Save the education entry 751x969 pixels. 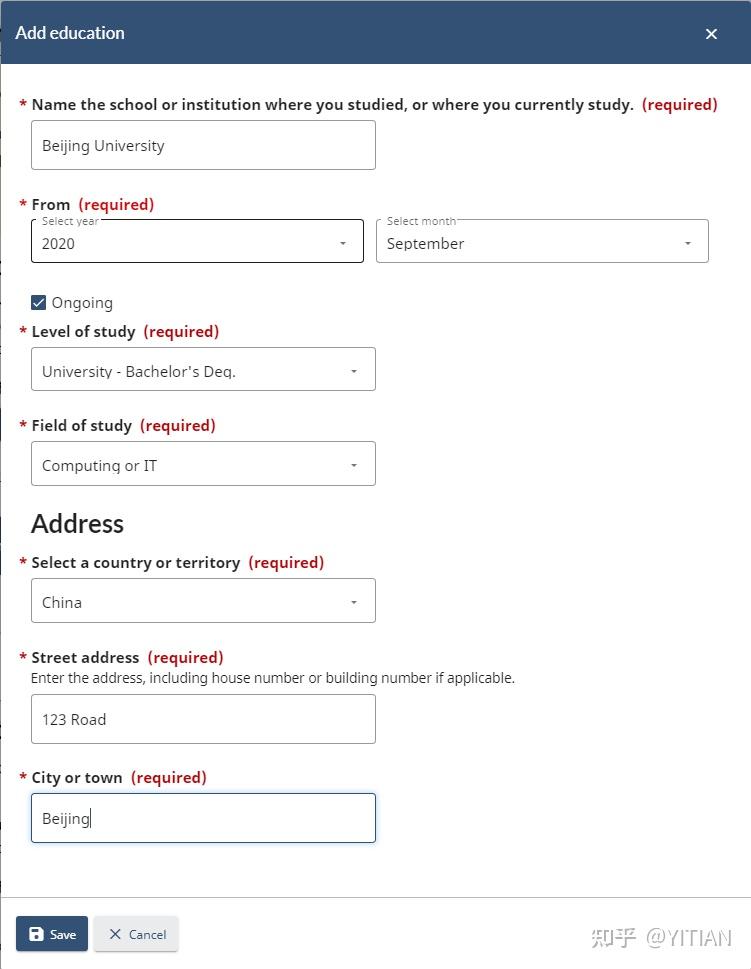[x=52, y=934]
